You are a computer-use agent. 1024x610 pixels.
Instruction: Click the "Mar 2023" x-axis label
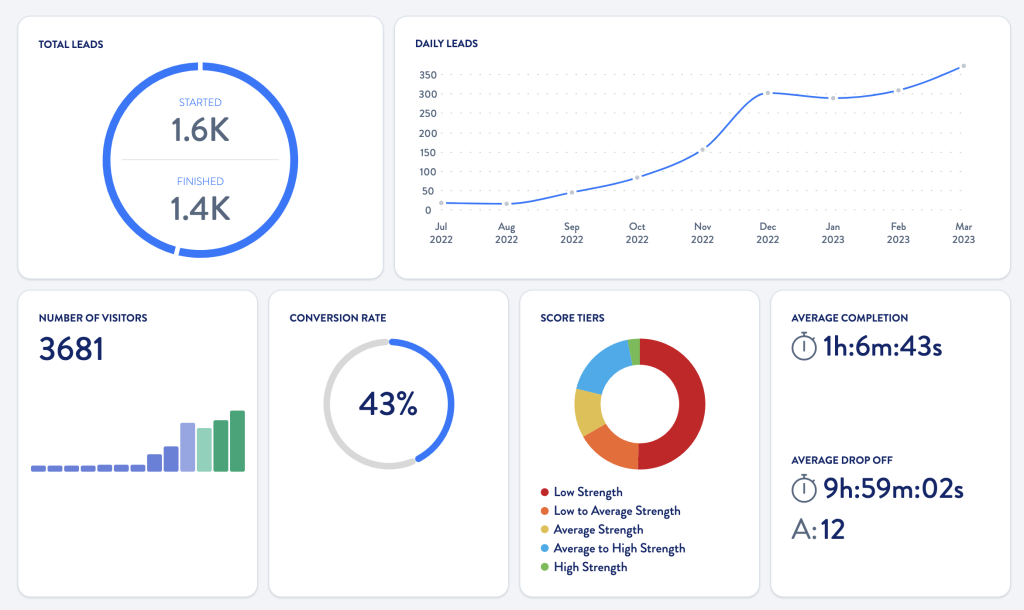point(964,233)
